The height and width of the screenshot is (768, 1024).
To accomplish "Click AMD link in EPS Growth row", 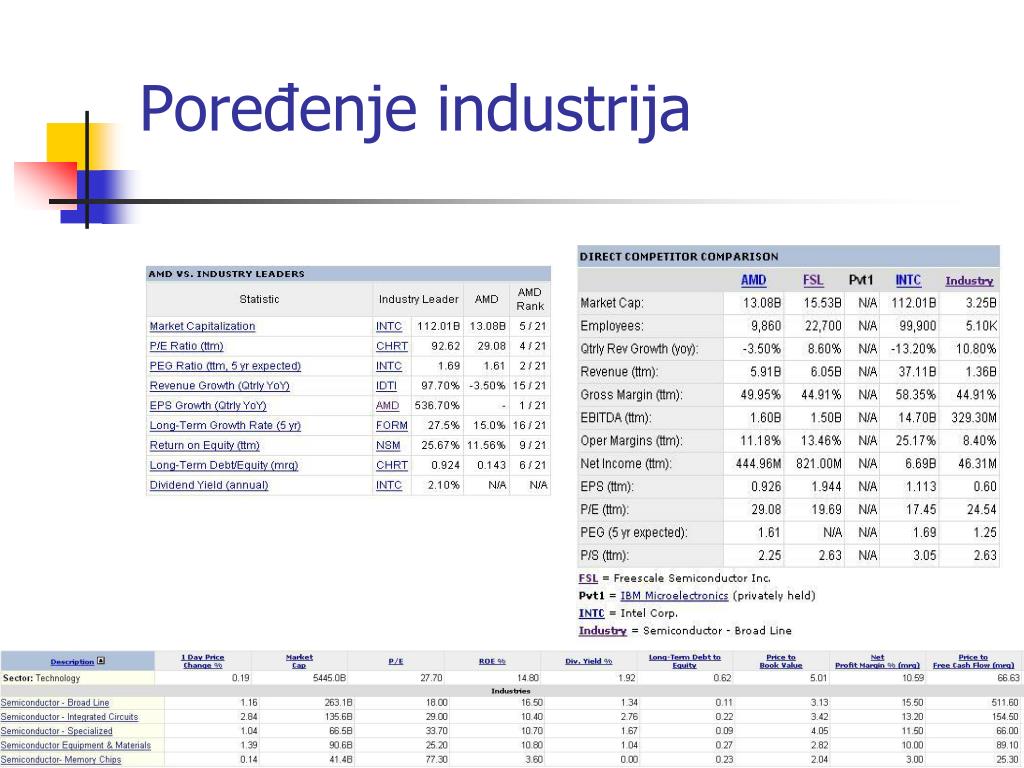I will coord(387,406).
